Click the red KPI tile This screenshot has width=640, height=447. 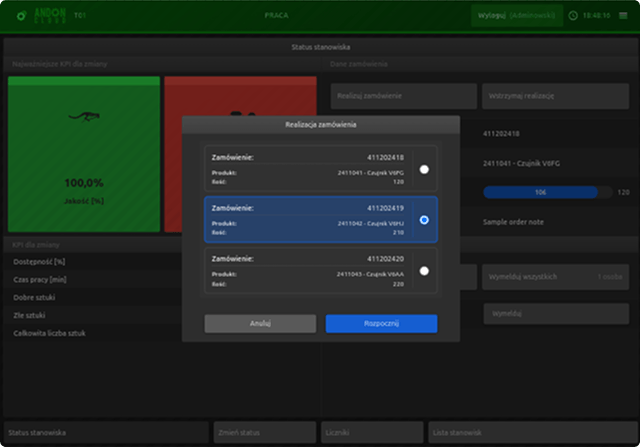240,96
